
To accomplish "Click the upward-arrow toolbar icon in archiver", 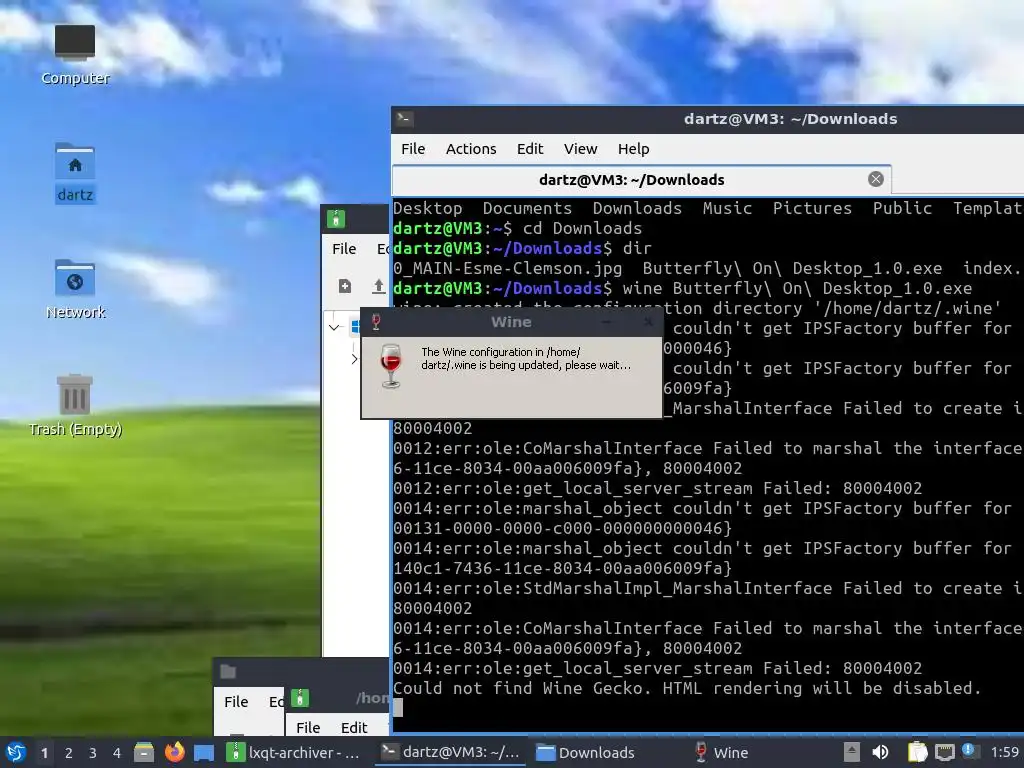I will [x=379, y=286].
